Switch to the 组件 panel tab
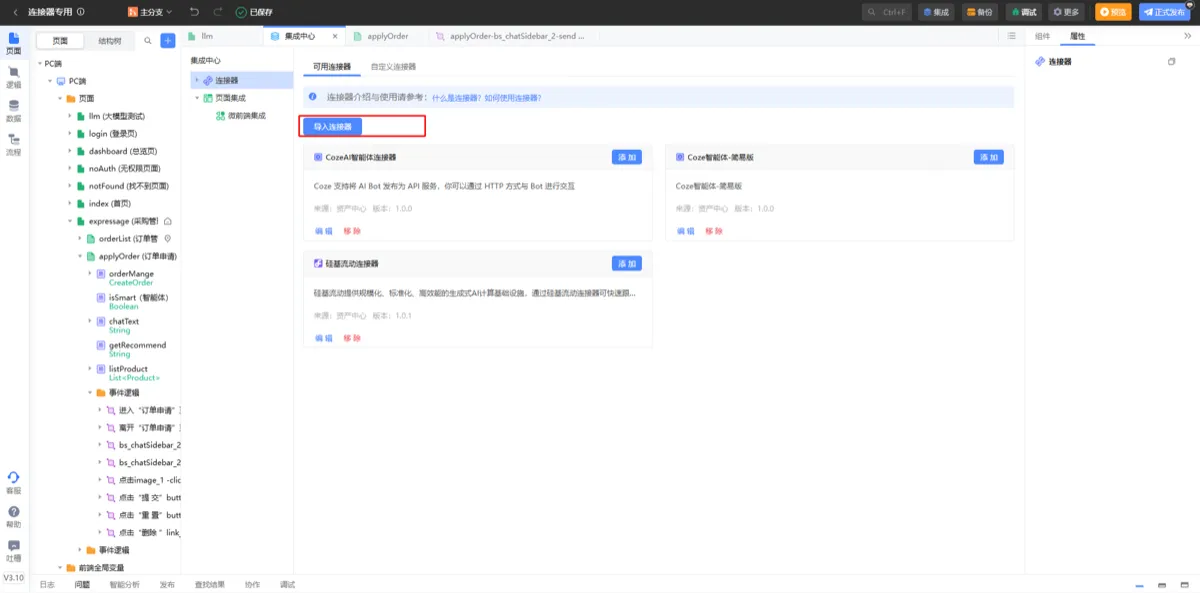The image size is (1200, 593). 1042,36
